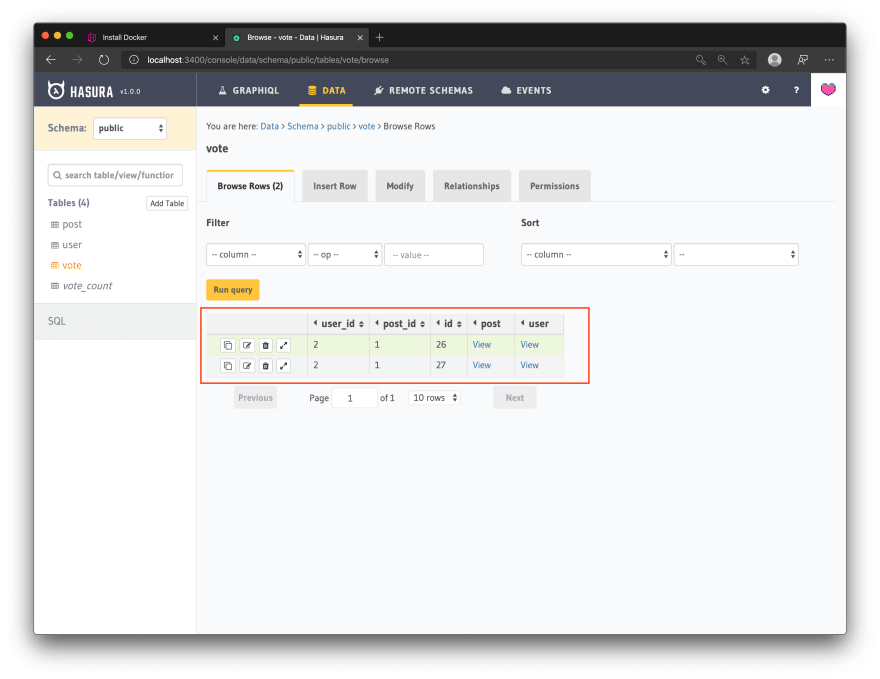880x679 pixels.
Task: Click the Add Table button
Action: pyautogui.click(x=167, y=203)
